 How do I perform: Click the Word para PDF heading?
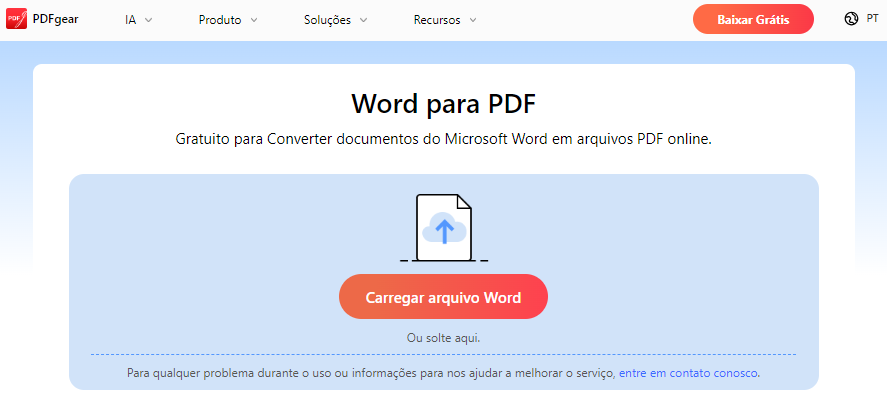pos(444,104)
